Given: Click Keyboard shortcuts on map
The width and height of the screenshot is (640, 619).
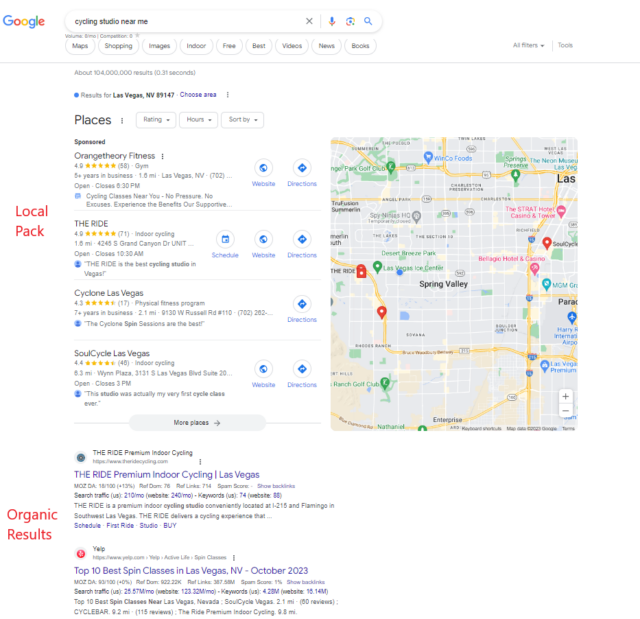Looking at the screenshot, I should 481,428.
